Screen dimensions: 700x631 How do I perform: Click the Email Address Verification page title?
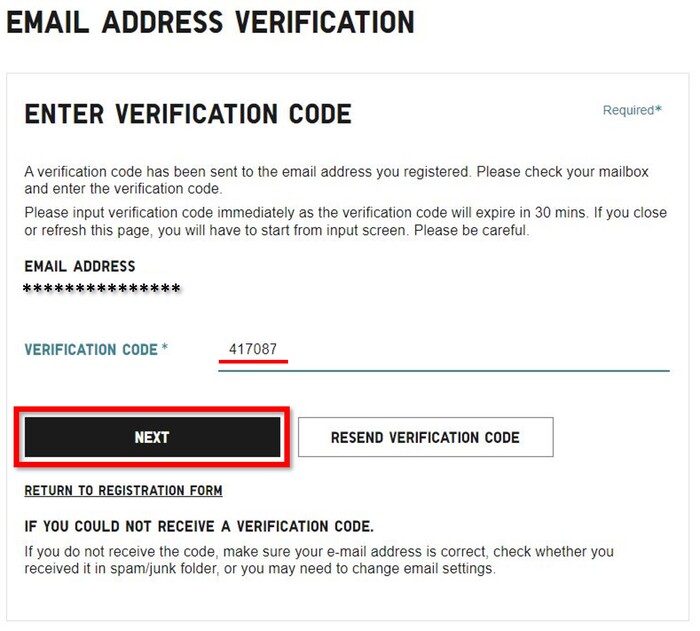pos(210,22)
